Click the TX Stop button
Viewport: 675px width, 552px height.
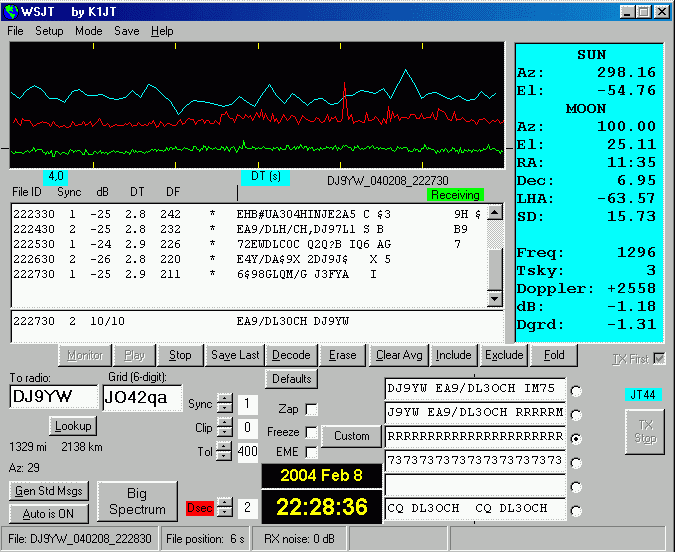(645, 432)
